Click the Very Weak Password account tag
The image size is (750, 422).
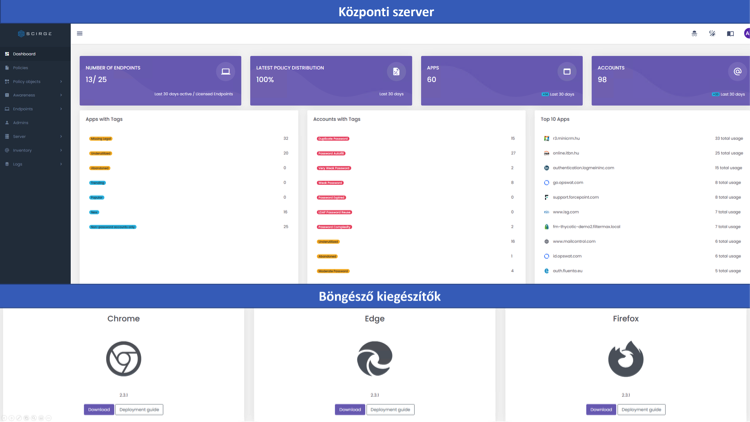(x=334, y=168)
